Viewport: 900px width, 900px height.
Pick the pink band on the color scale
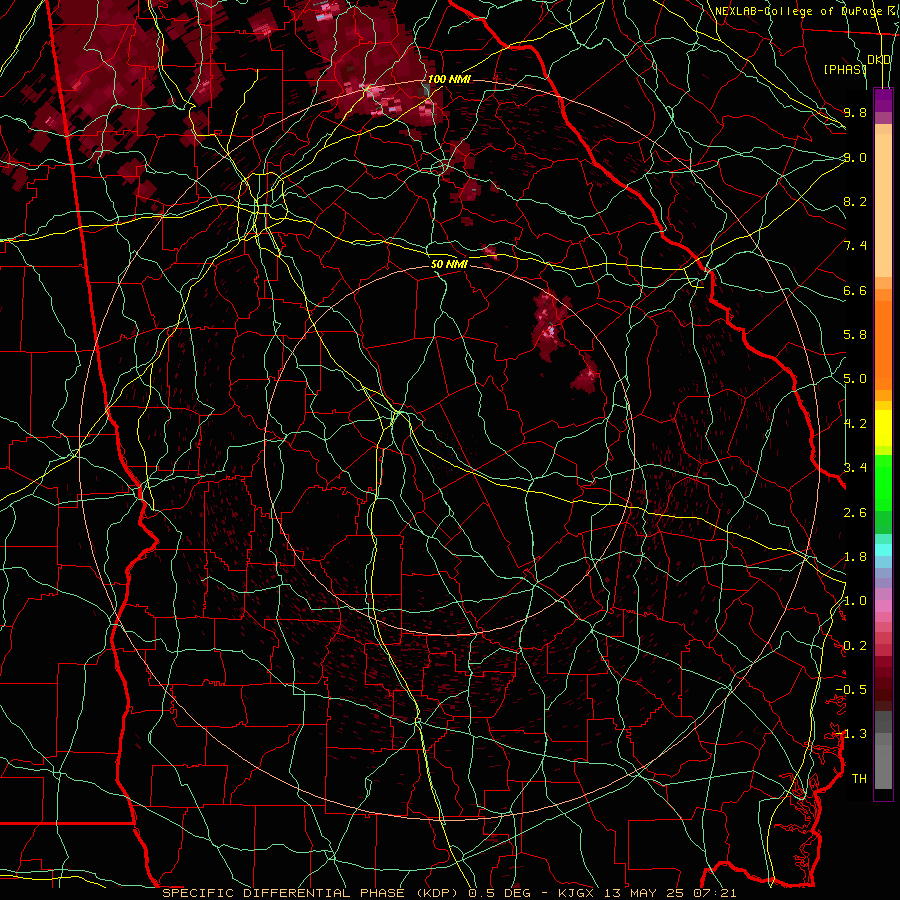(x=883, y=606)
